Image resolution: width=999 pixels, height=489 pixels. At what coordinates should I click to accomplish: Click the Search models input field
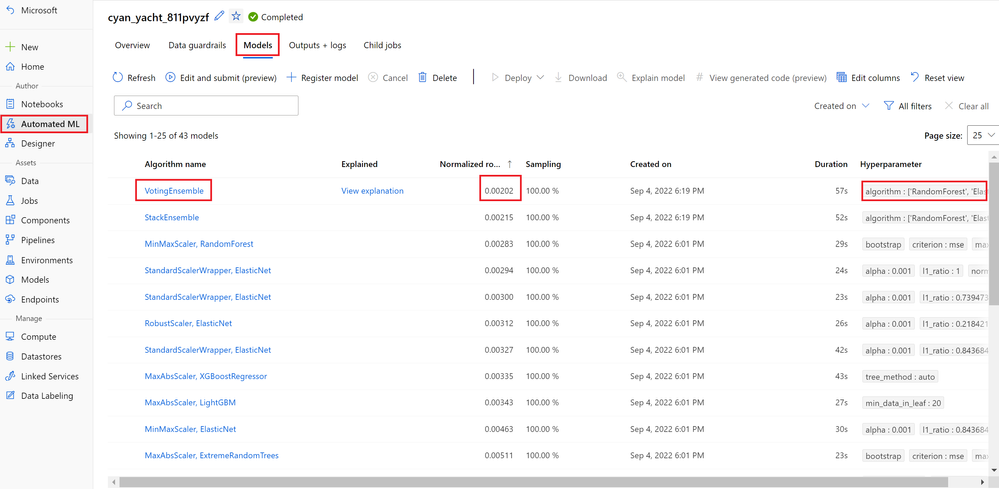pyautogui.click(x=206, y=106)
